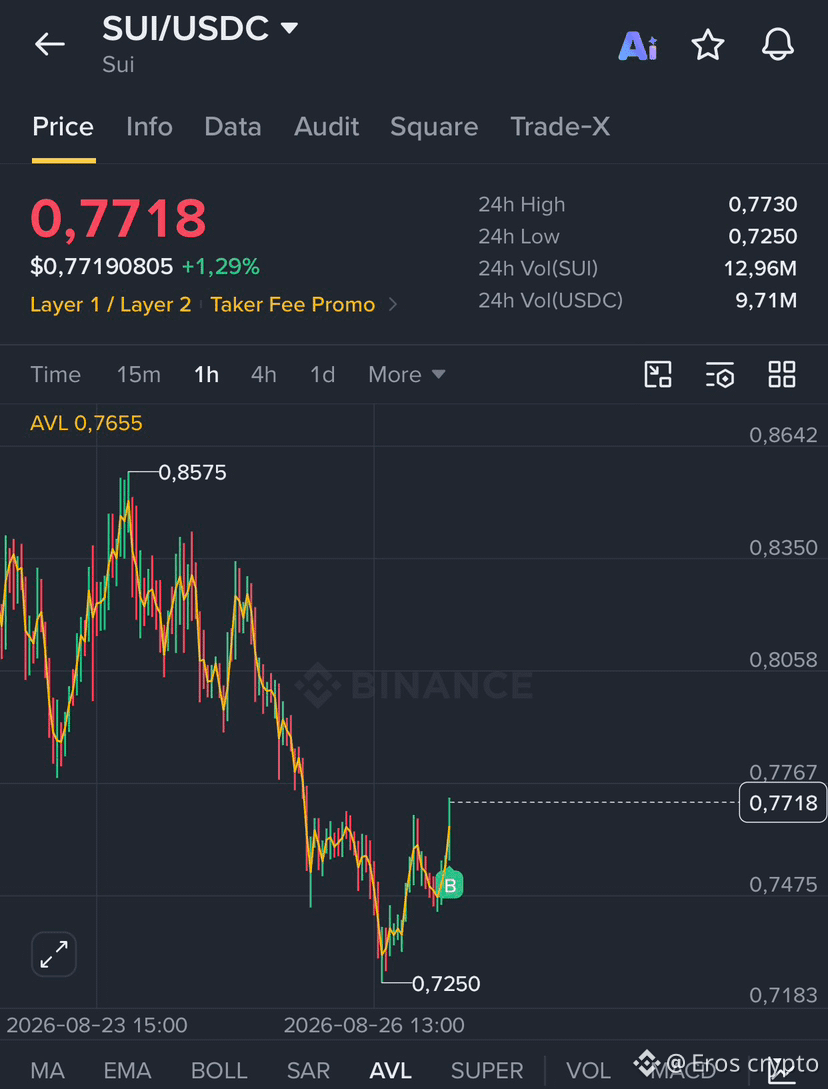Image resolution: width=828 pixels, height=1089 pixels.
Task: Expand the More timeframes dropdown
Action: coord(406,375)
